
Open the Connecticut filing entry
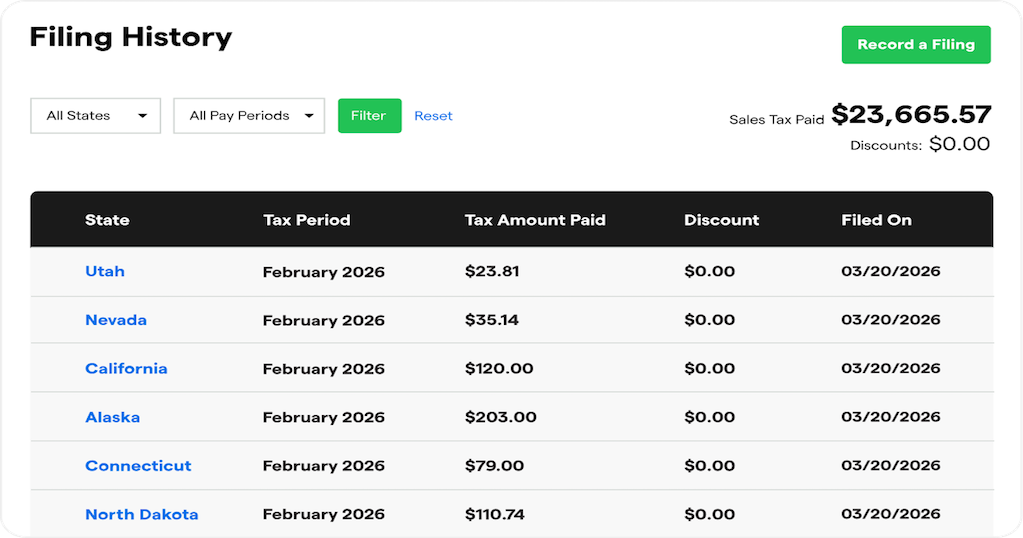138,465
